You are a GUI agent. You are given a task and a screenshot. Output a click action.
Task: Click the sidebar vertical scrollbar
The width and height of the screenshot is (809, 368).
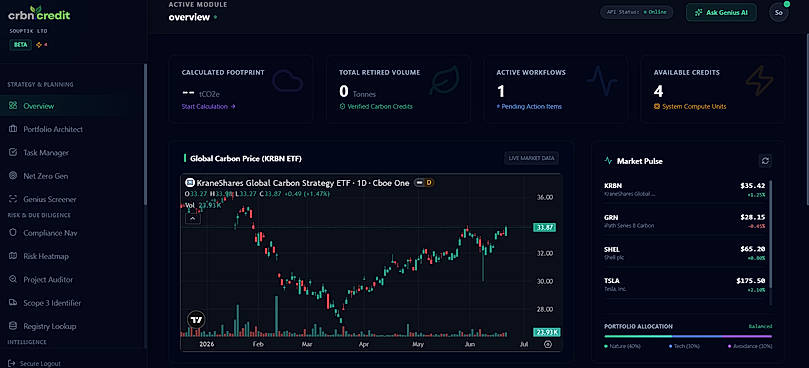(x=145, y=134)
